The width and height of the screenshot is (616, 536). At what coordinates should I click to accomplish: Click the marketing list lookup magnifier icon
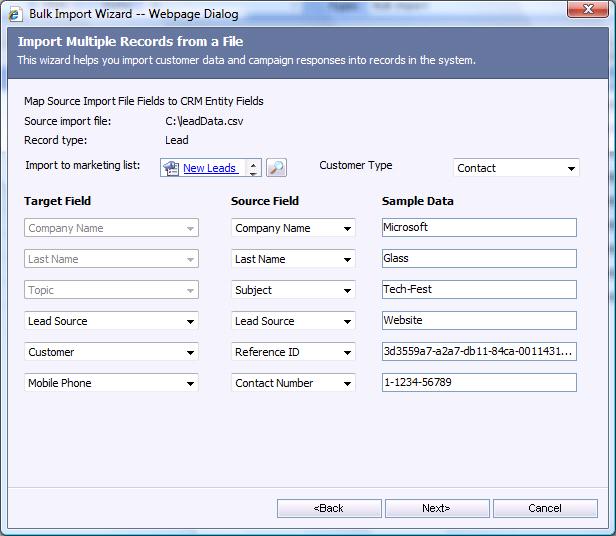click(x=276, y=168)
